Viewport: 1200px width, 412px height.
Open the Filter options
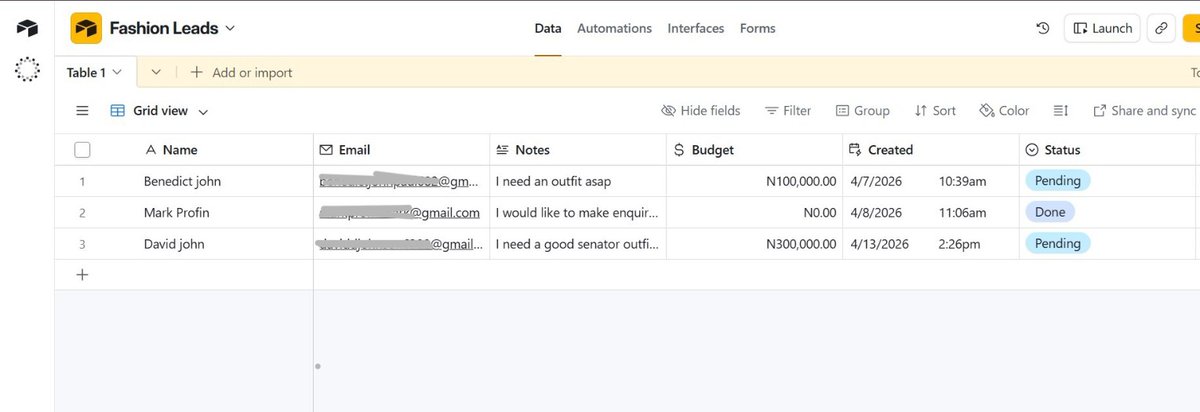pos(788,111)
